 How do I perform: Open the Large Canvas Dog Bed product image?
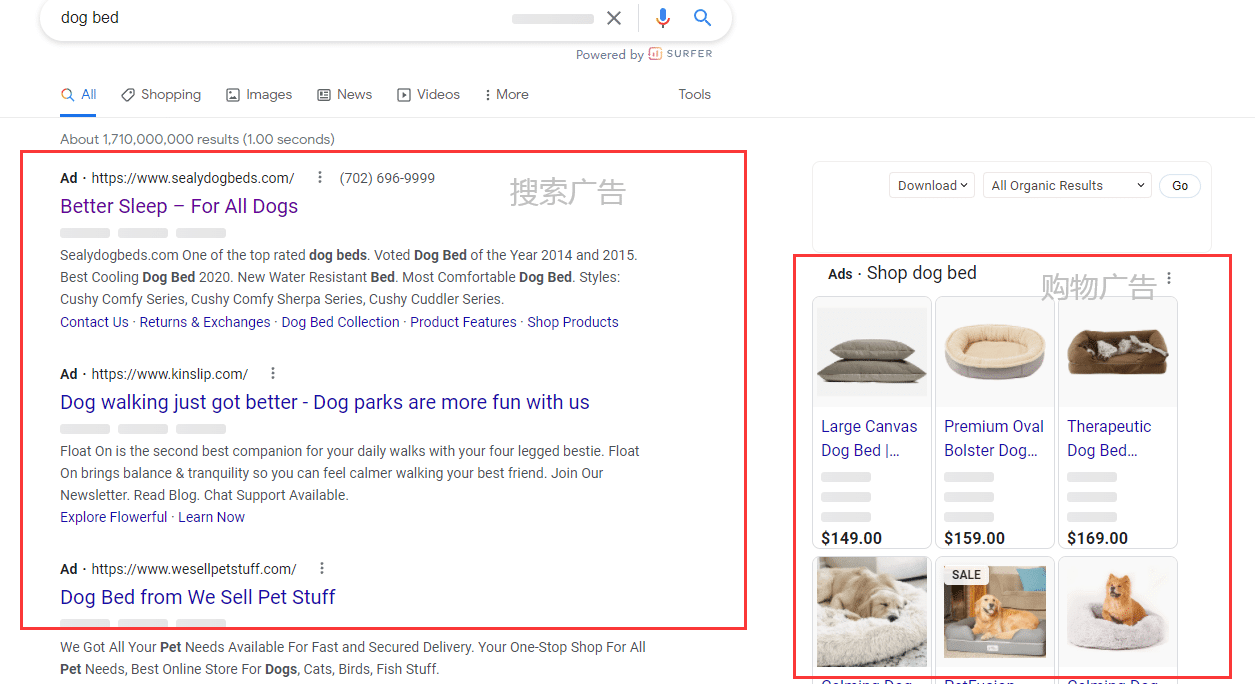[872, 352]
